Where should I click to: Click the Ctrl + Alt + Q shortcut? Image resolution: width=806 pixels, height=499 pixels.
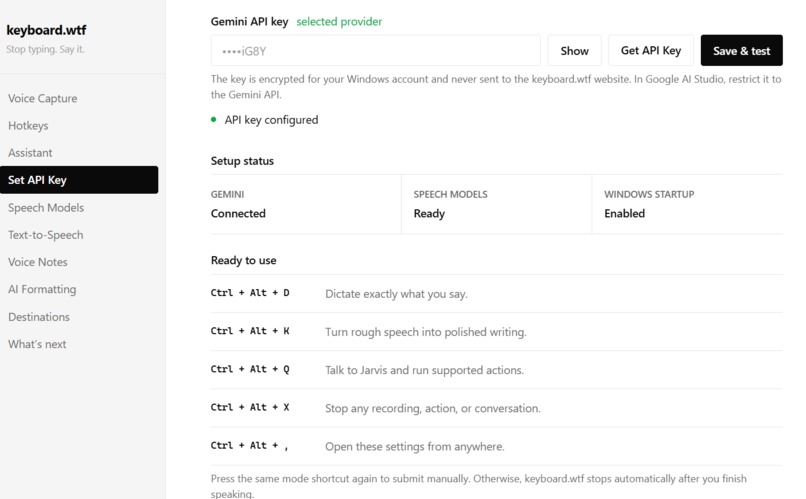click(x=250, y=369)
